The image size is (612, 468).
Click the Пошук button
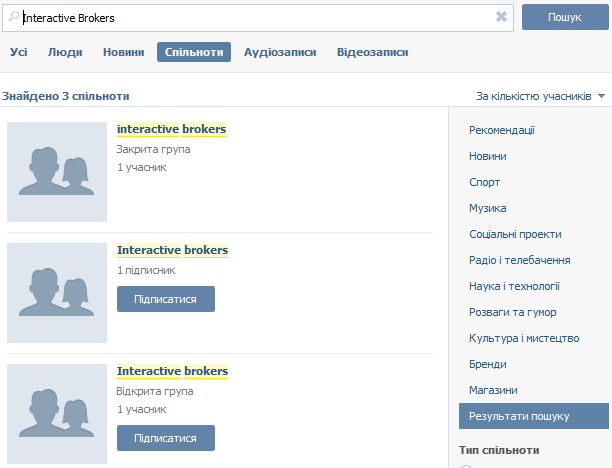[565, 17]
